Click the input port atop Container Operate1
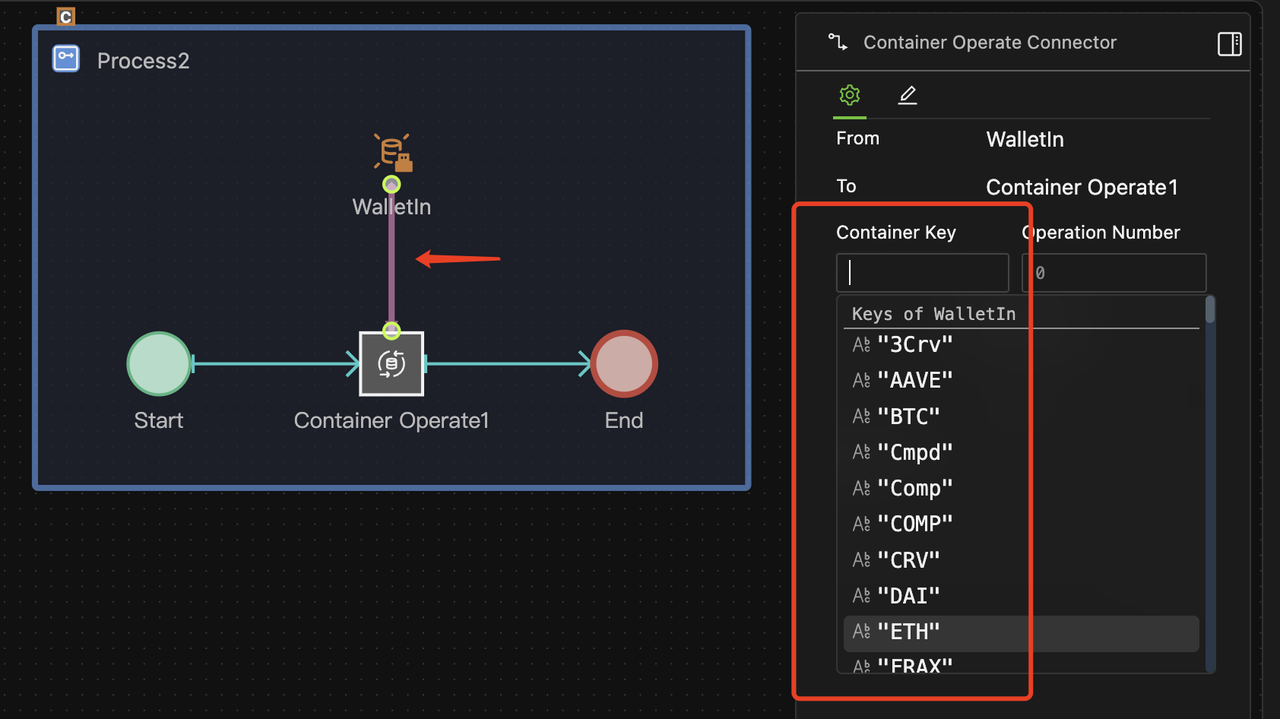 391,330
